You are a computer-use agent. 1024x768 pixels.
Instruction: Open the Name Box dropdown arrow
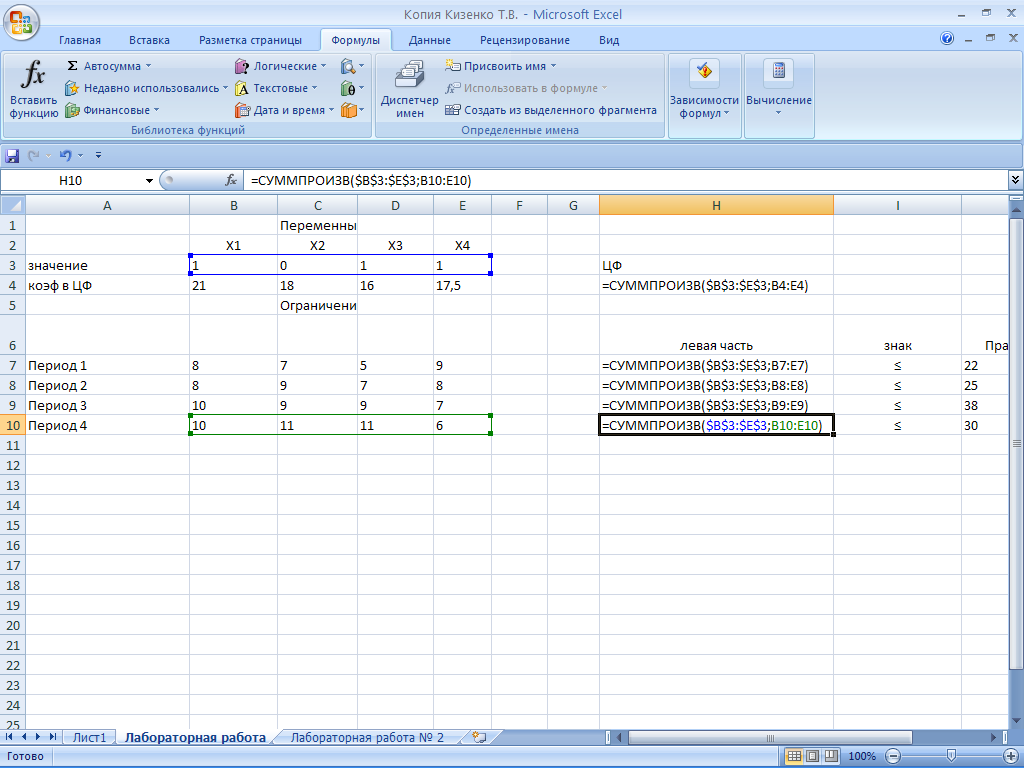[x=150, y=180]
